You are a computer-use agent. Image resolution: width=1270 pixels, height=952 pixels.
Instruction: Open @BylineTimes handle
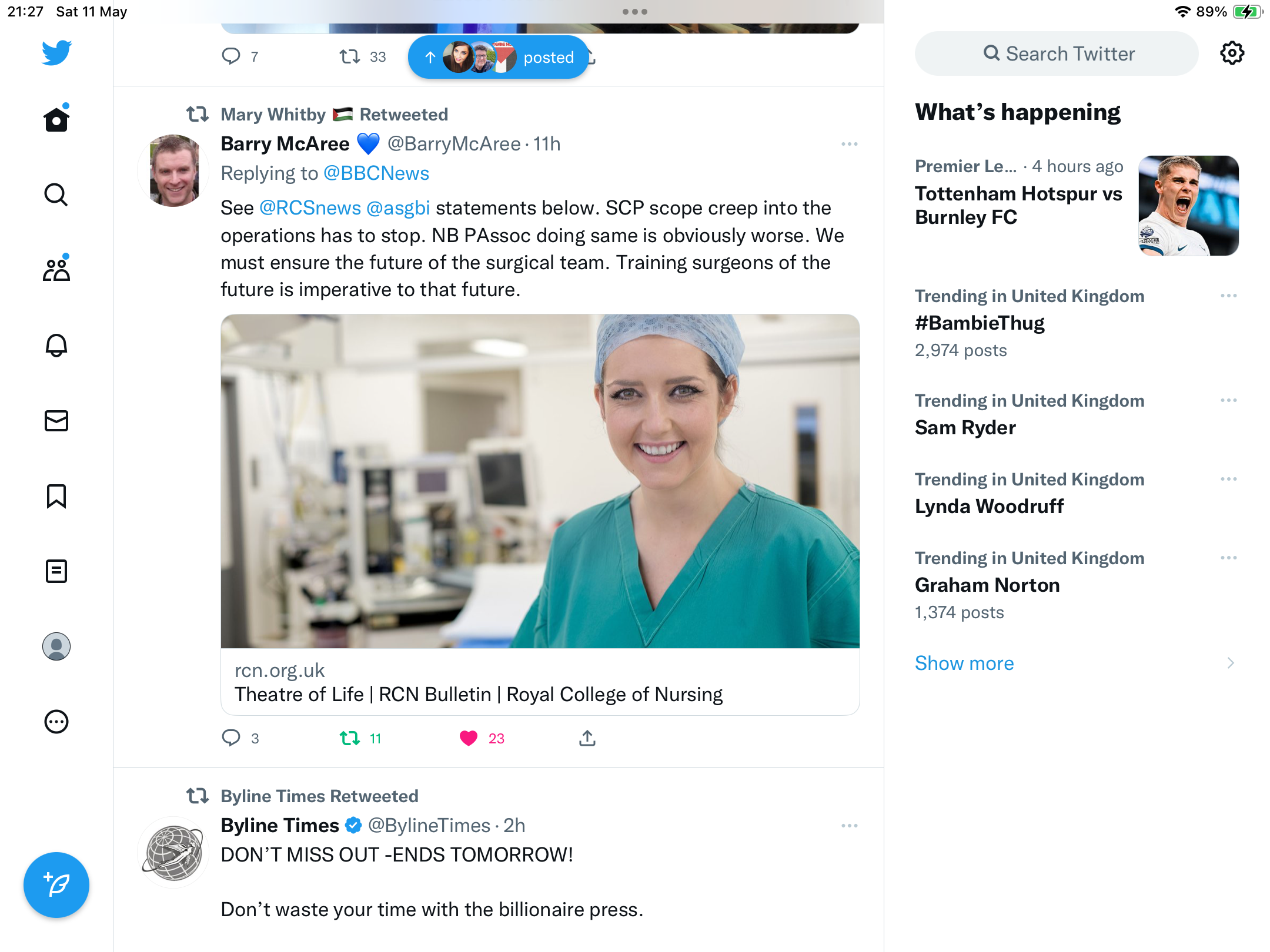(429, 826)
